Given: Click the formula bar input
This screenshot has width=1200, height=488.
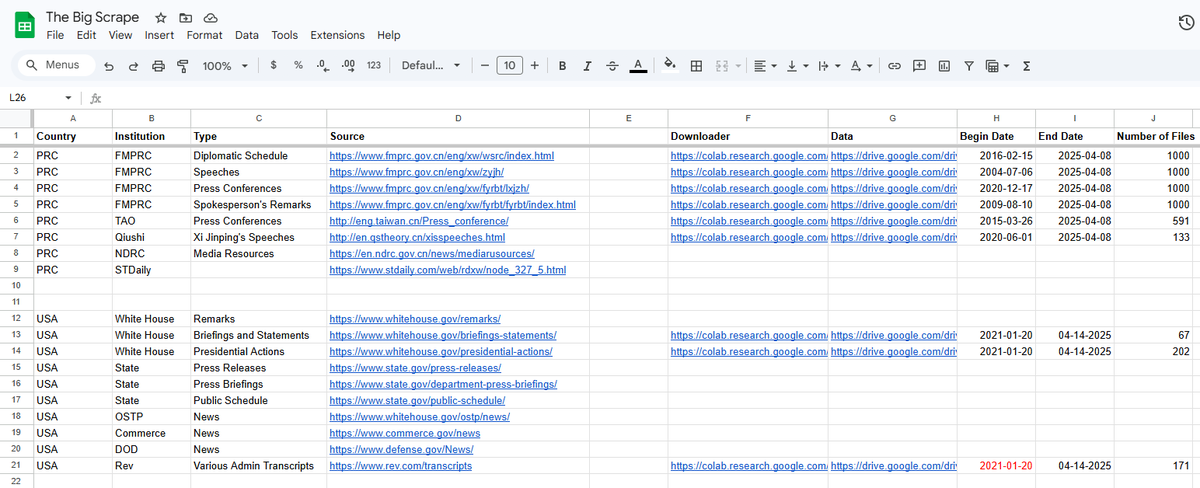Looking at the screenshot, I should pos(650,98).
